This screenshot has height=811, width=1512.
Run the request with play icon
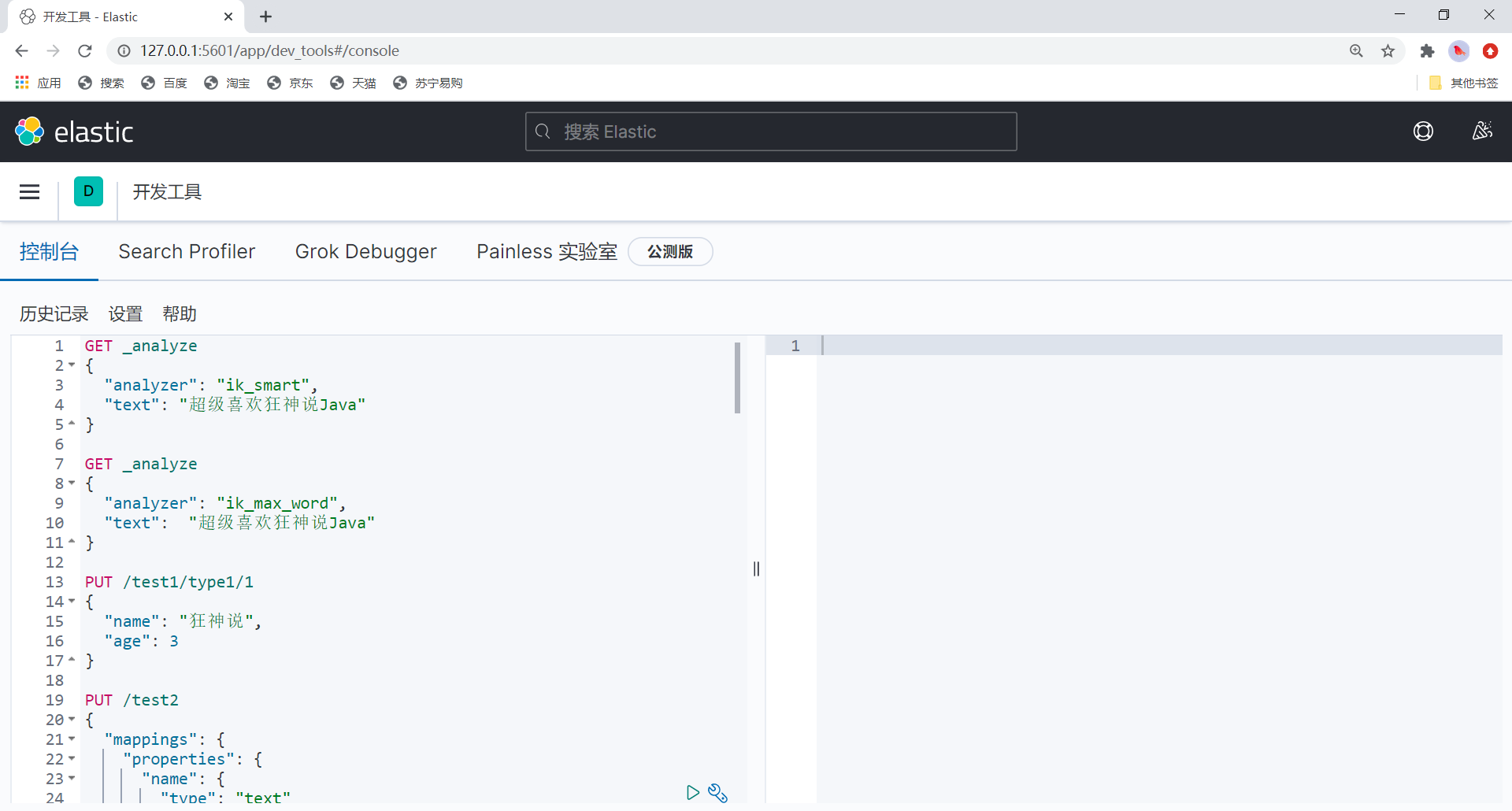692,792
